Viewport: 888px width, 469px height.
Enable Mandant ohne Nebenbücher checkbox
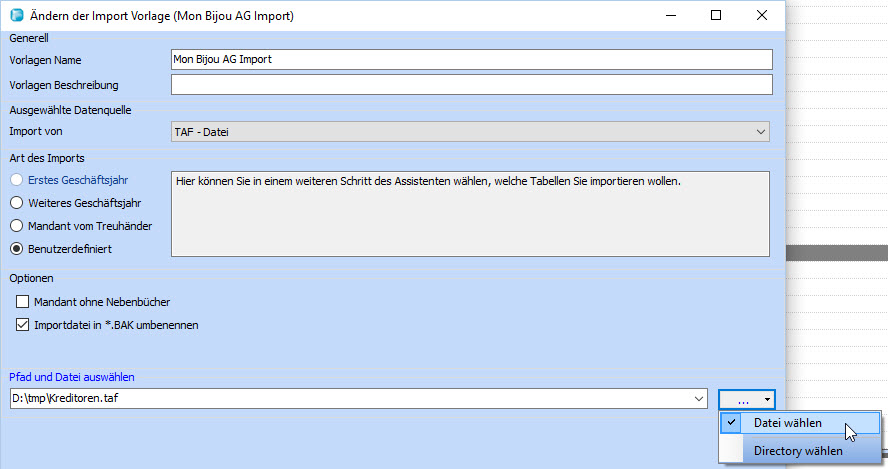pyautogui.click(x=23, y=302)
